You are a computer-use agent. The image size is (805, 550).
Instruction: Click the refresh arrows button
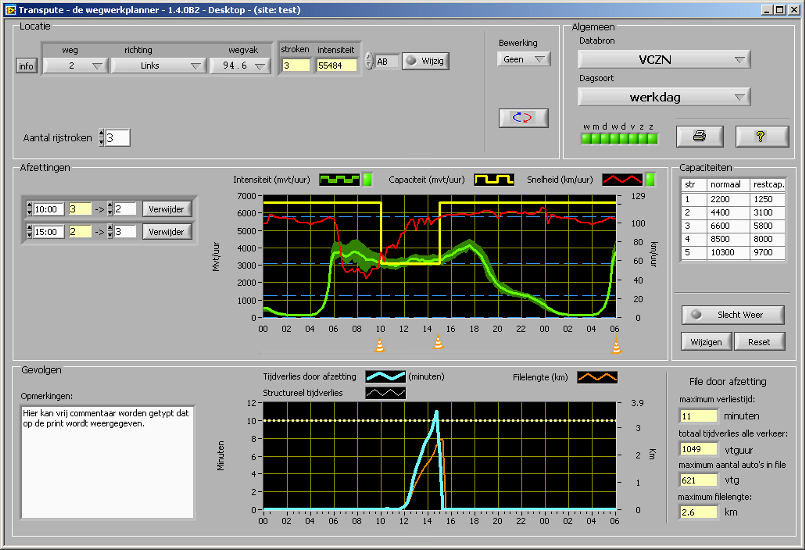523,118
